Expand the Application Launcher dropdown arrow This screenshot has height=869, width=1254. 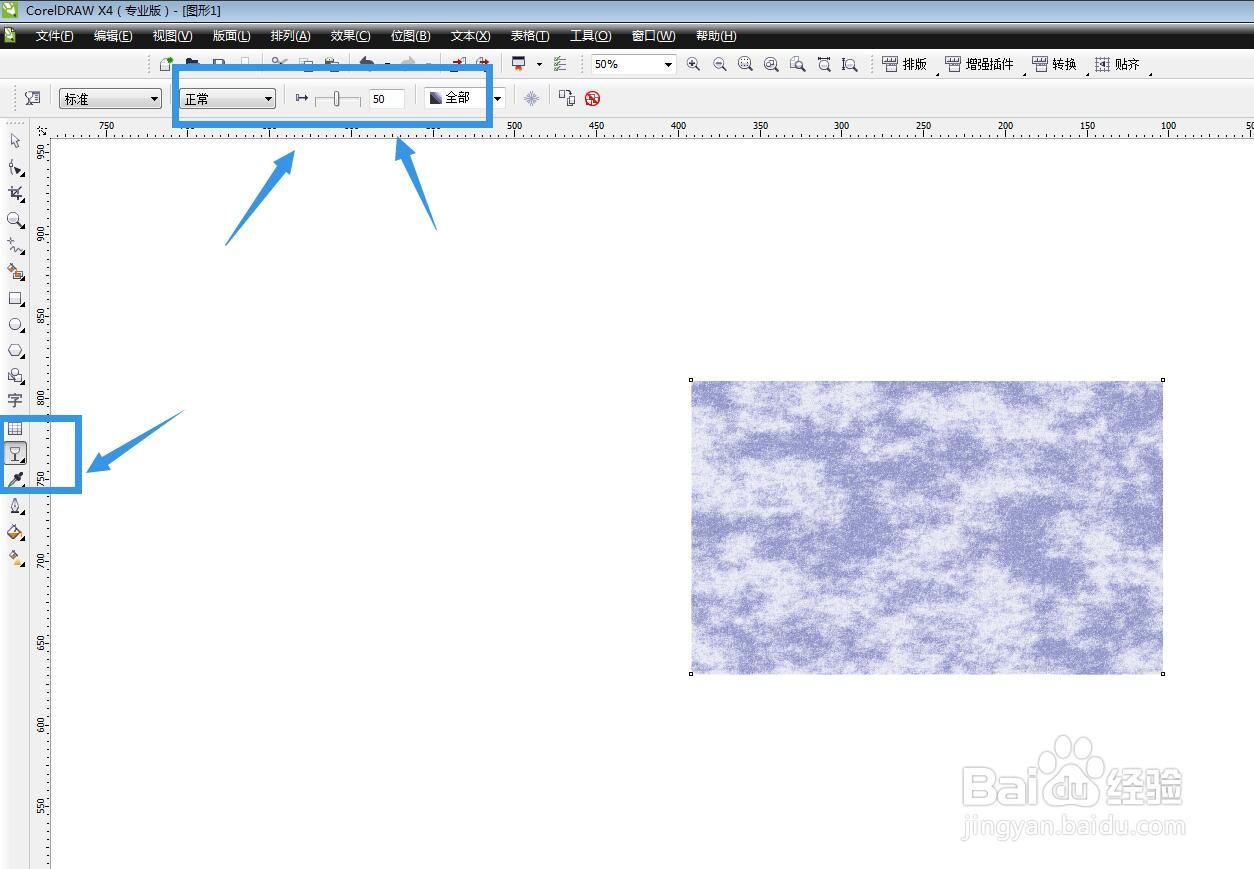539,64
